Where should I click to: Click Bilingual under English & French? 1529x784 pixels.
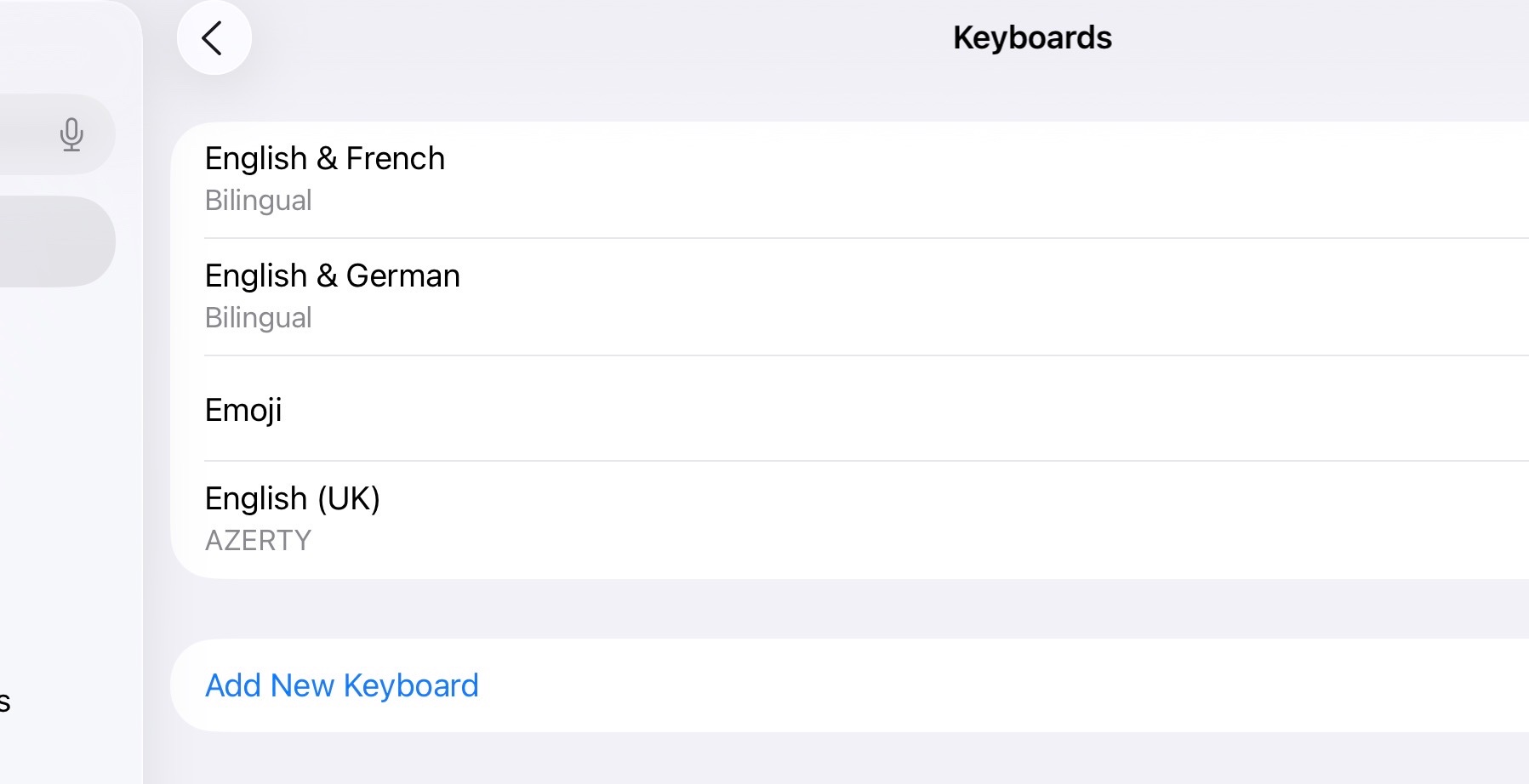tap(258, 201)
